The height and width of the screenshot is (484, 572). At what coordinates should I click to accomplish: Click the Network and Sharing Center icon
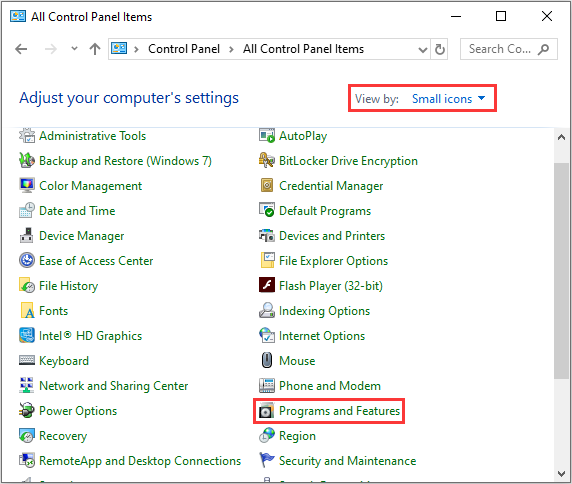coord(27,386)
